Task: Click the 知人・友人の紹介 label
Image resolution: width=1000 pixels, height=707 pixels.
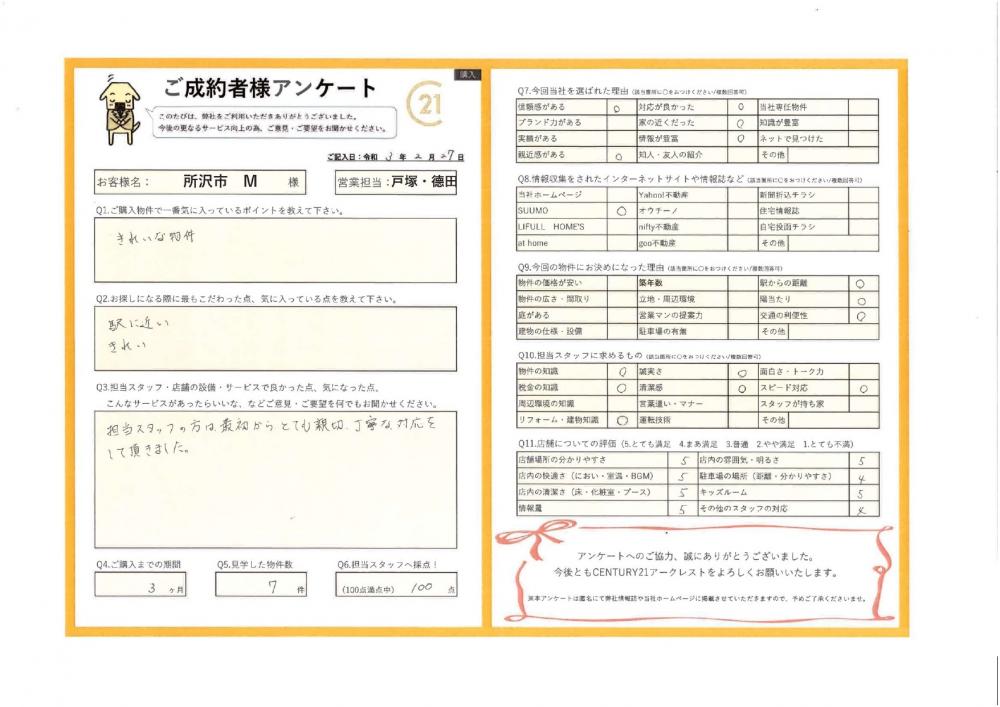Action: tap(670, 155)
